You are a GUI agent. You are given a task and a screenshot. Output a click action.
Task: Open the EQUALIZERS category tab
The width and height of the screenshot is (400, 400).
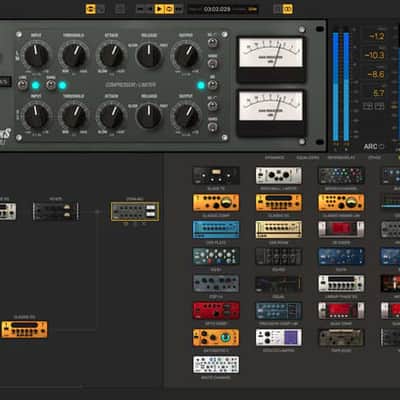[307, 158]
